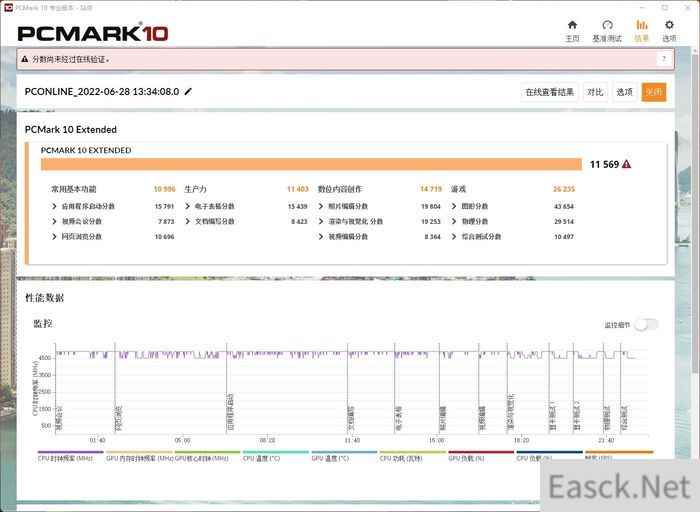
Task: Toggle the GPU 内存时钟频率 legend swatch
Action: pyautogui.click(x=139, y=452)
